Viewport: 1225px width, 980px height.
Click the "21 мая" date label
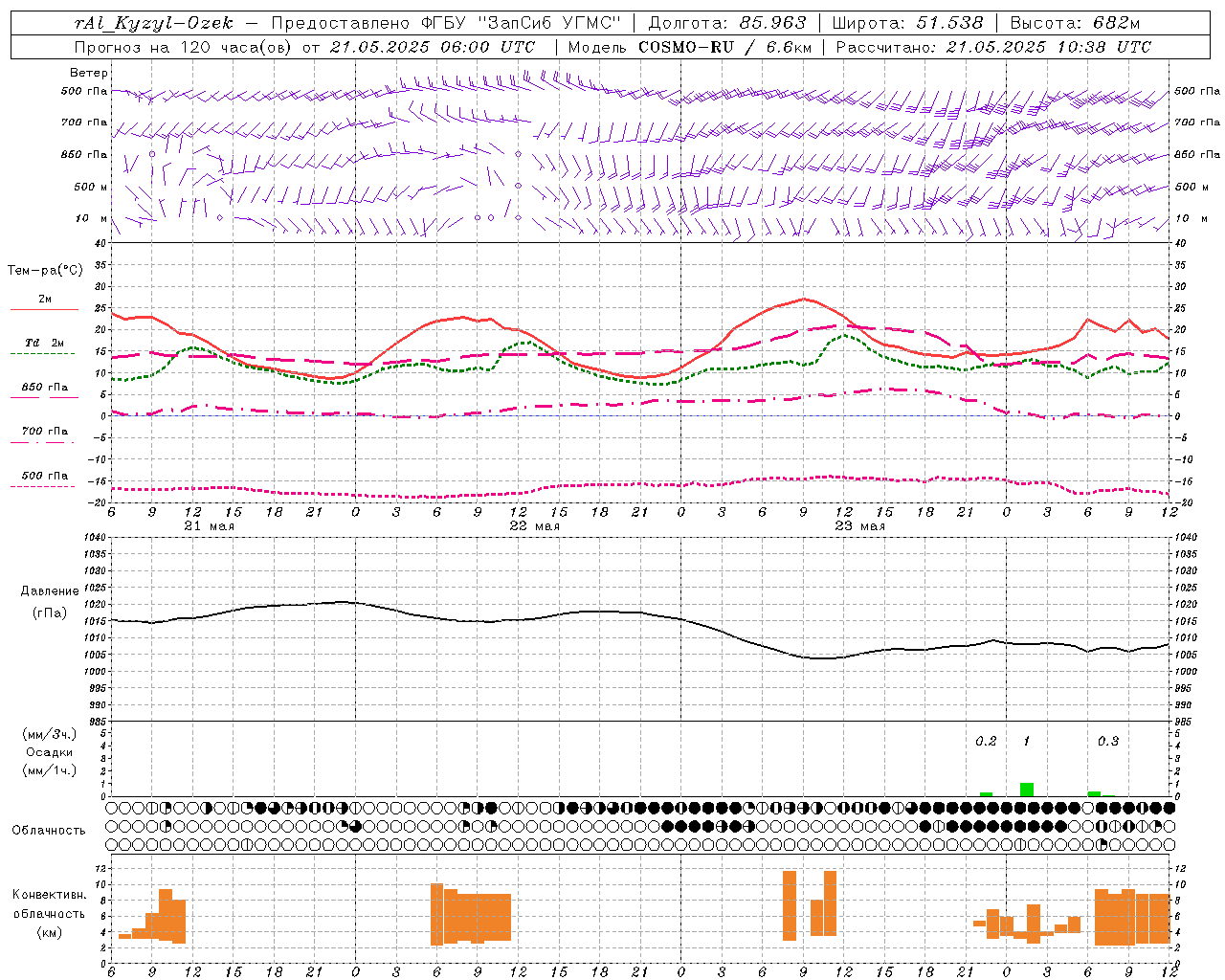tap(209, 526)
